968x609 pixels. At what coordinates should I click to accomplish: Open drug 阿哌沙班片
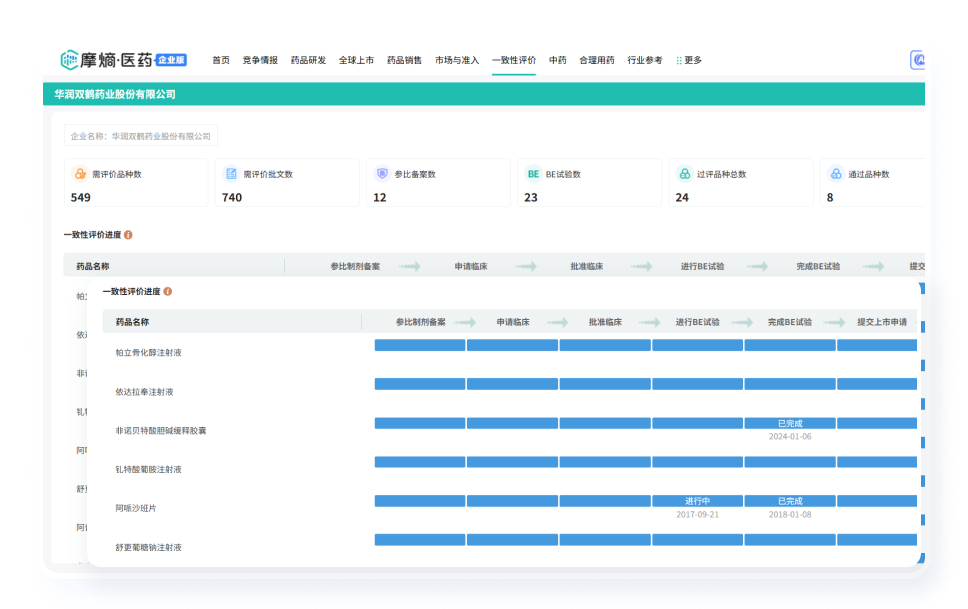click(x=136, y=508)
